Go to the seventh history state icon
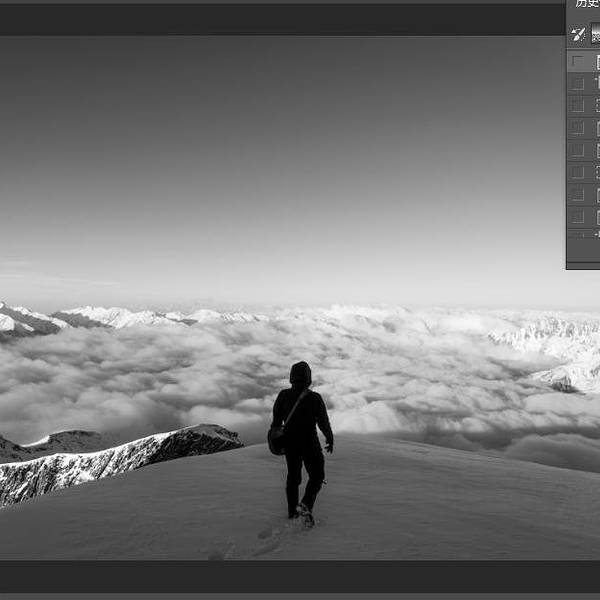Image resolution: width=600 pixels, height=600 pixels. click(x=597, y=194)
